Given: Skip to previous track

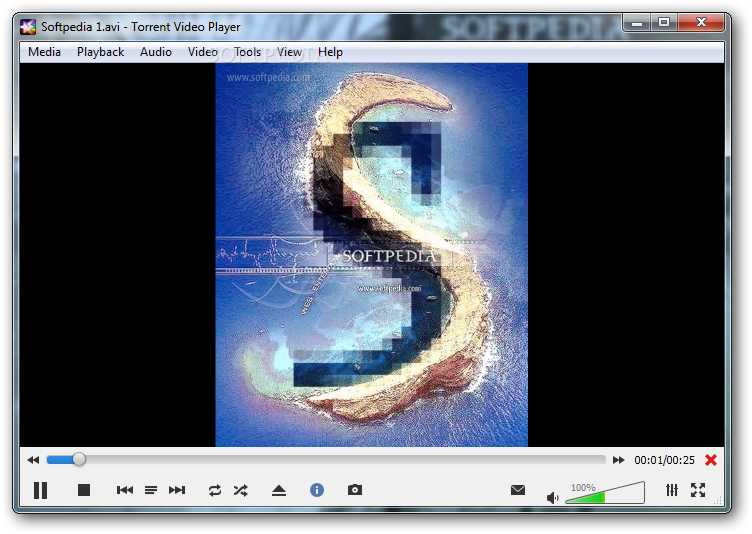Looking at the screenshot, I should point(125,490).
